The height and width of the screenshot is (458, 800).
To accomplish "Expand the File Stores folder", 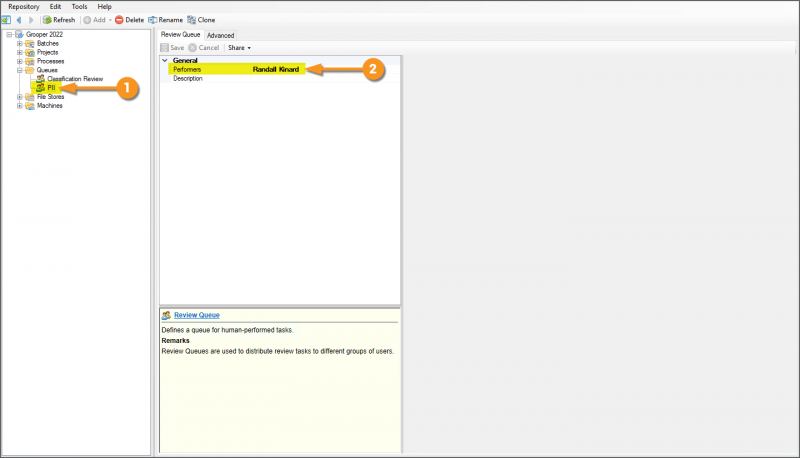I will [x=19, y=97].
